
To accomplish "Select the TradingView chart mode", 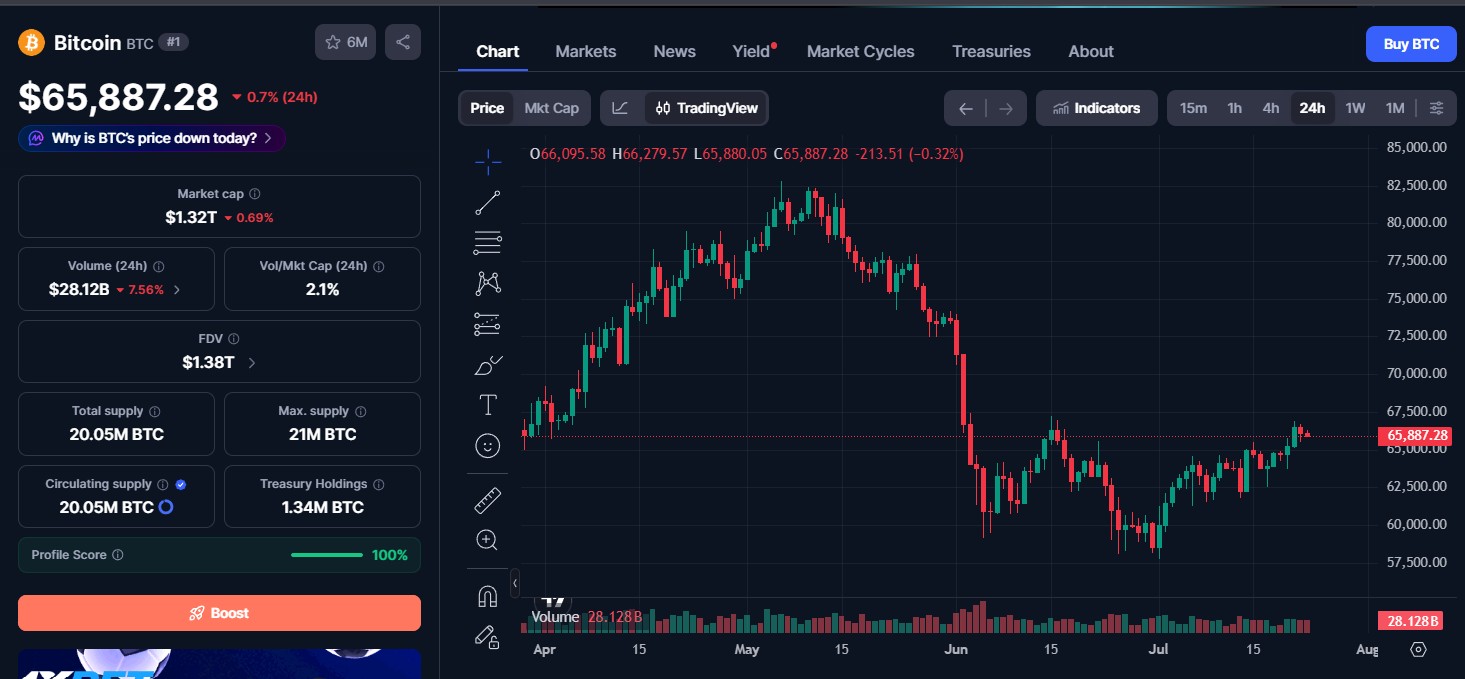I will point(706,108).
